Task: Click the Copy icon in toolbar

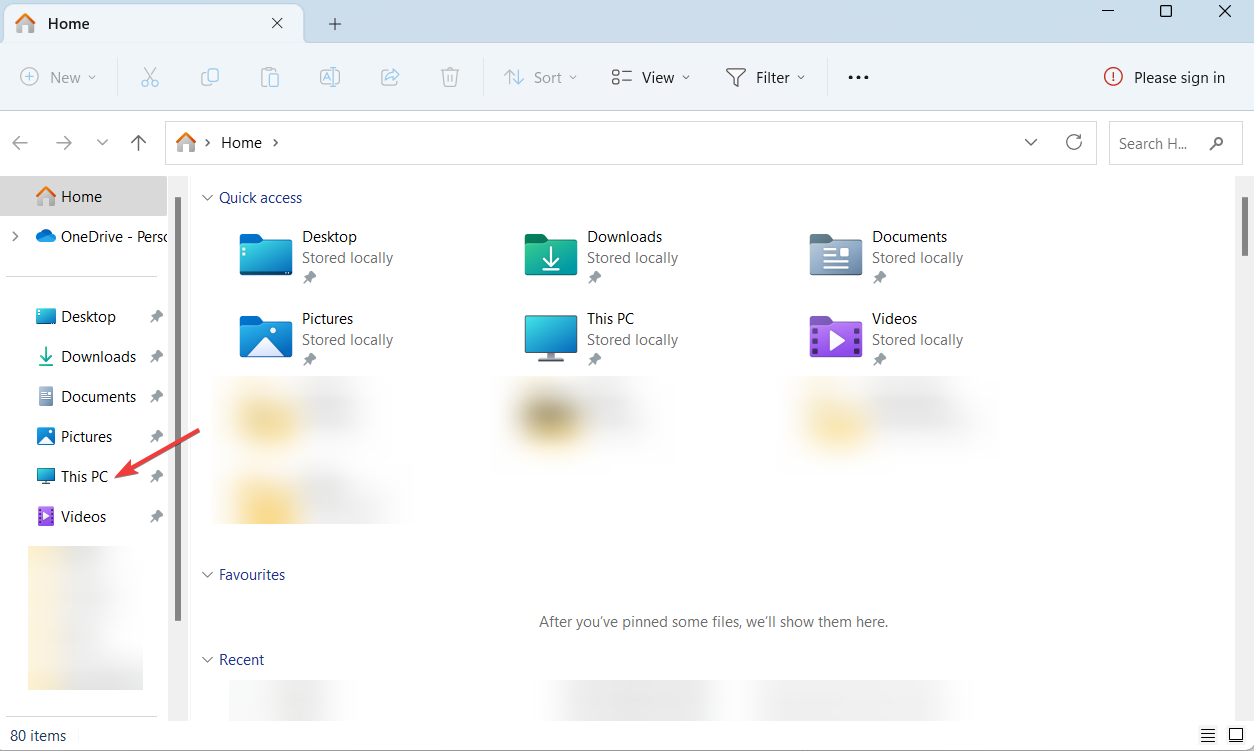Action: [x=210, y=77]
